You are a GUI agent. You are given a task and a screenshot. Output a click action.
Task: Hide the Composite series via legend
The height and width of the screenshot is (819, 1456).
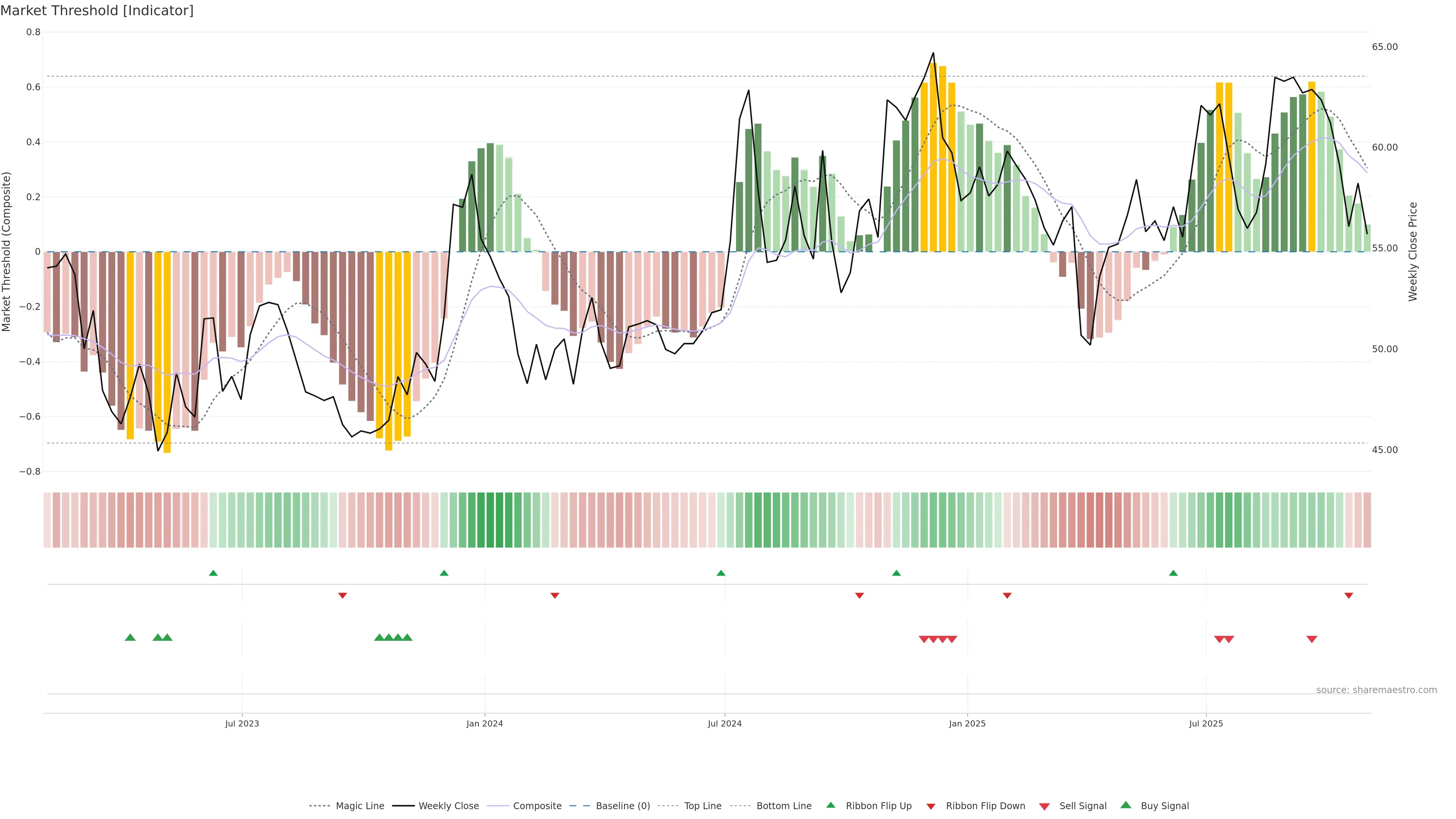(x=537, y=806)
